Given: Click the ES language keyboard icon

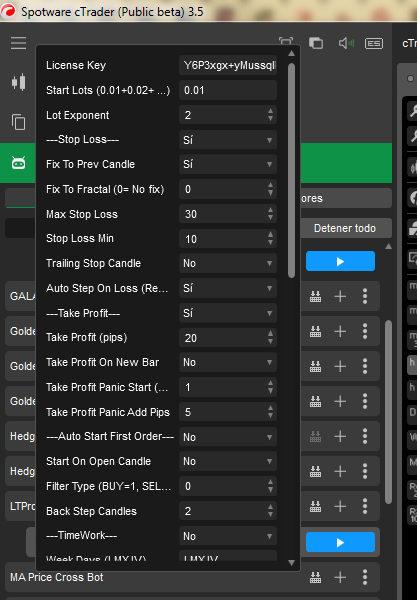Looking at the screenshot, I should pyautogui.click(x=374, y=44).
